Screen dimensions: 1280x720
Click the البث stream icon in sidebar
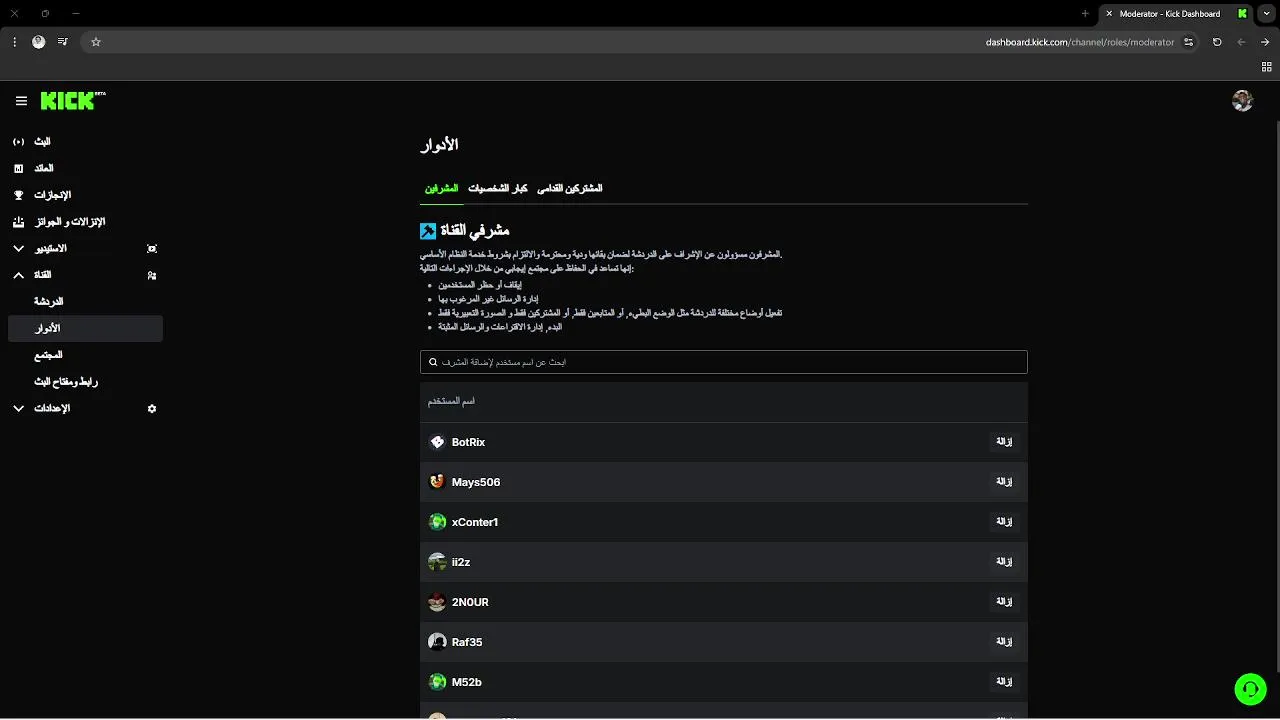pos(18,142)
